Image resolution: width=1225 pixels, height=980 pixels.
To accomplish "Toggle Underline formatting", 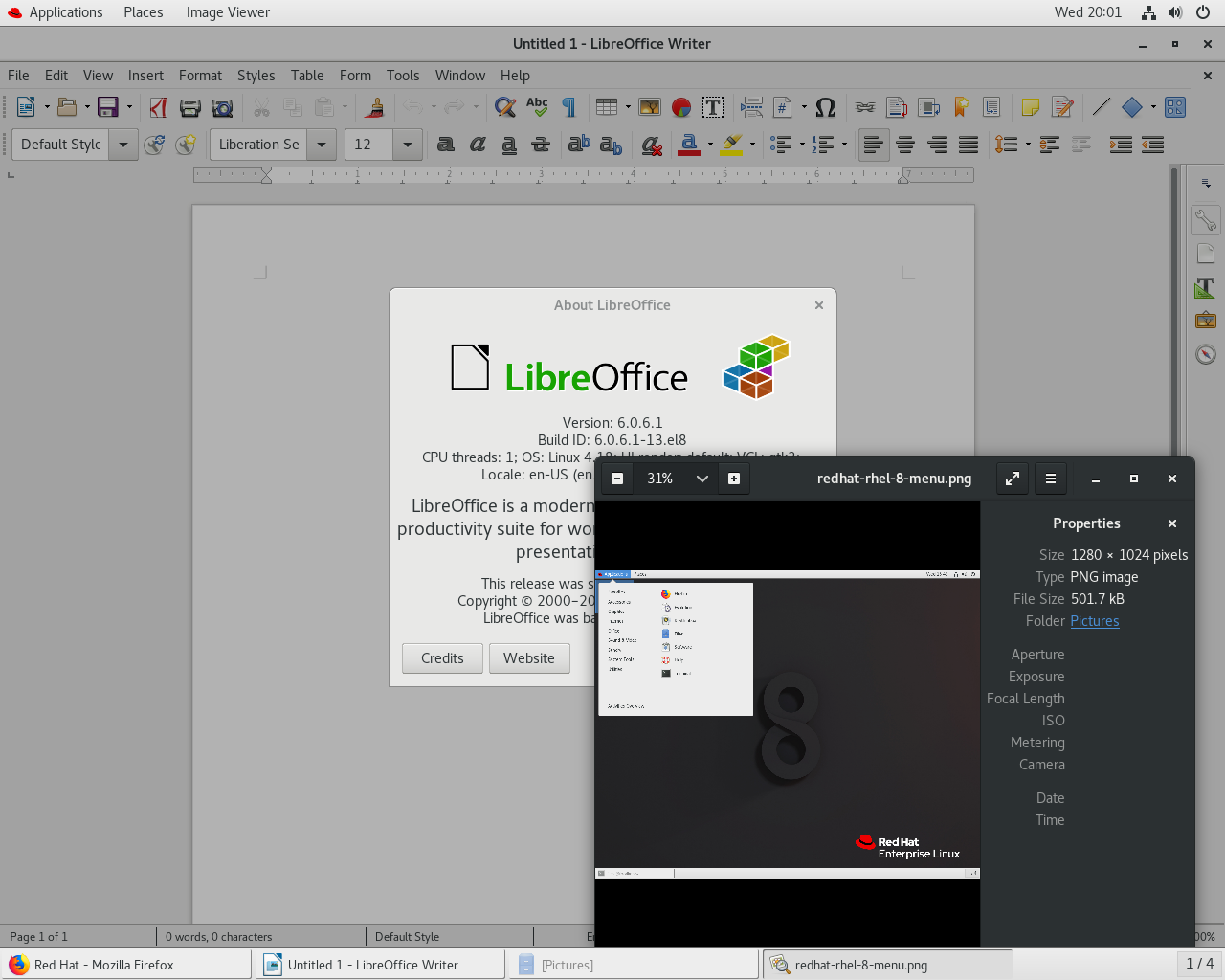I will click(509, 145).
